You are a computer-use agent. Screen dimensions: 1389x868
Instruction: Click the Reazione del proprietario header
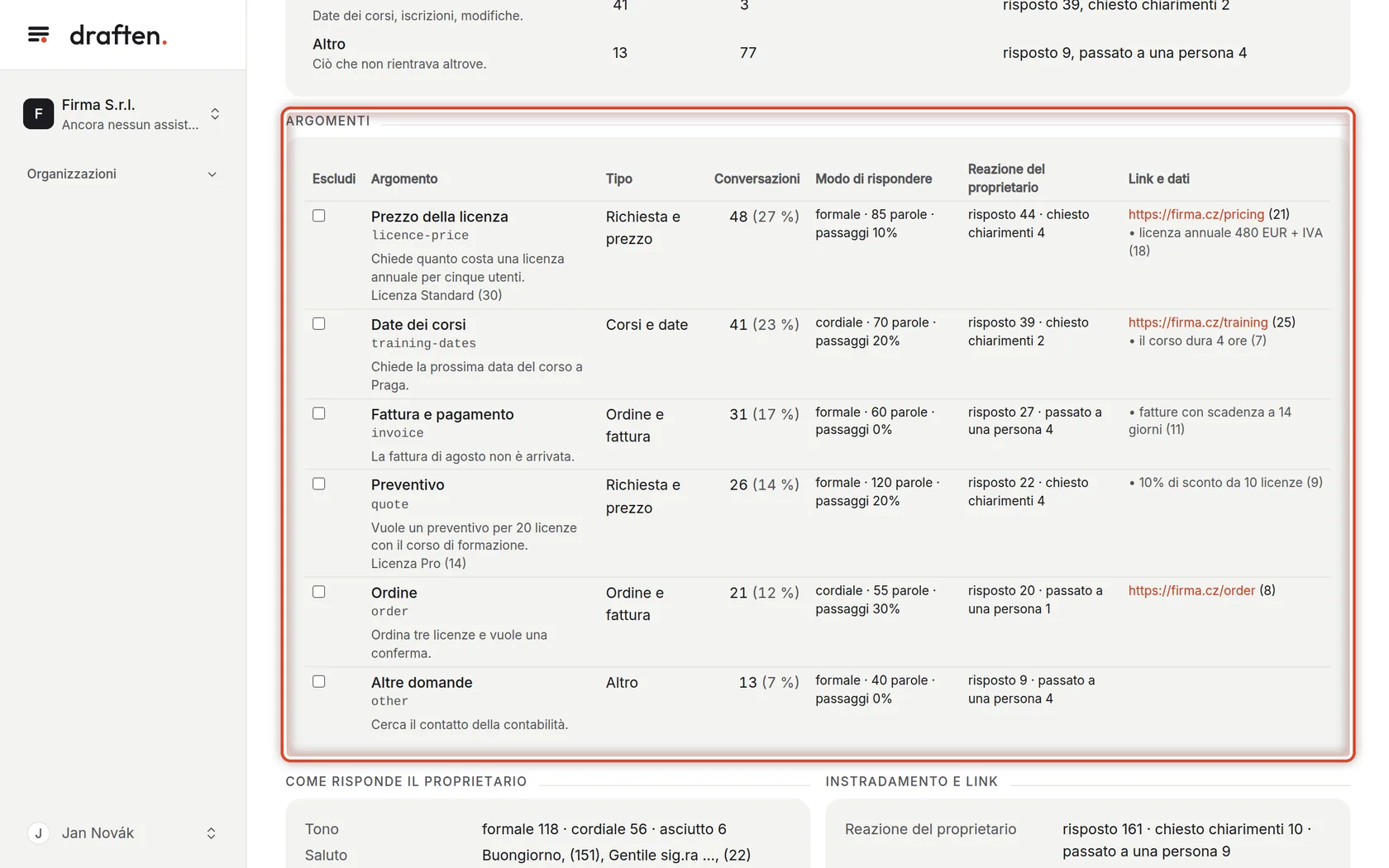tap(1006, 179)
